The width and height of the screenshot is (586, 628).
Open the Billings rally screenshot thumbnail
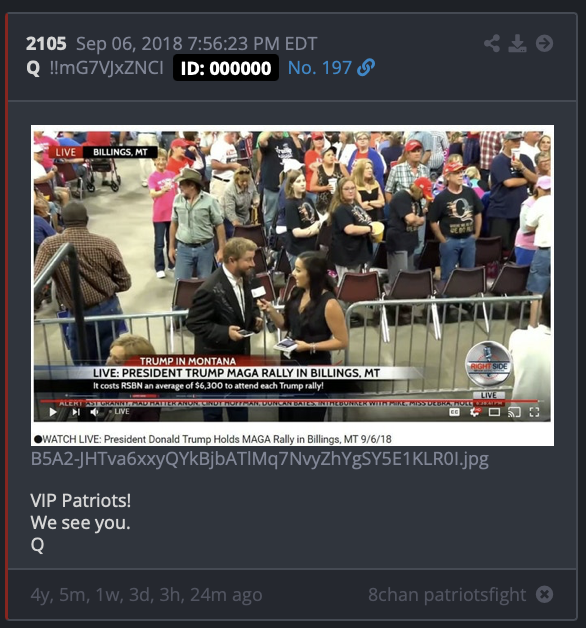(292, 285)
